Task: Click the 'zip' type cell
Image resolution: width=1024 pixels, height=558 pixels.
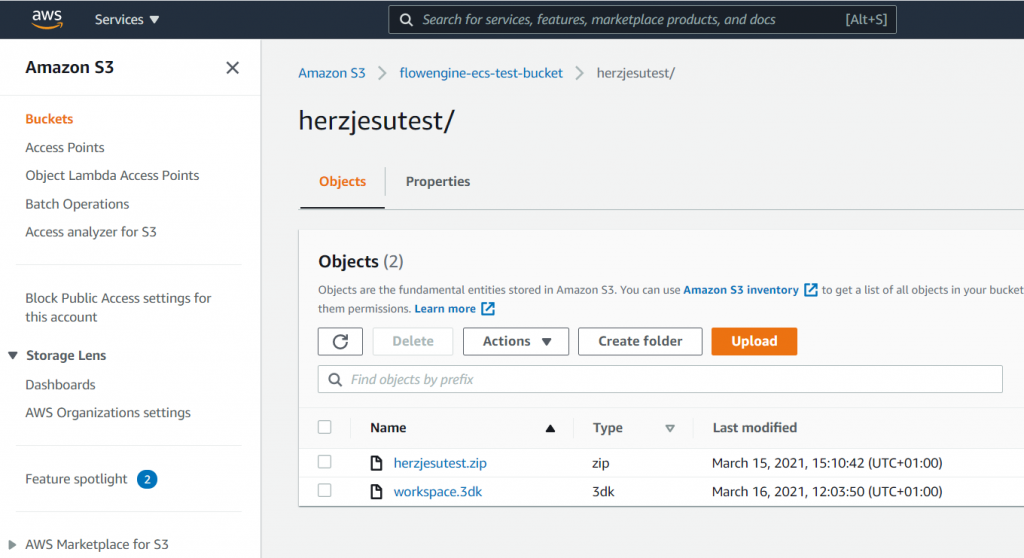Action: (x=601, y=463)
